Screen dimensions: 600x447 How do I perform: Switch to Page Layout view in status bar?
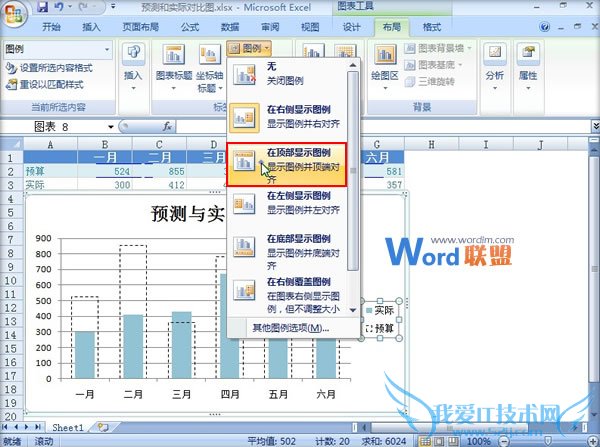[439, 441]
